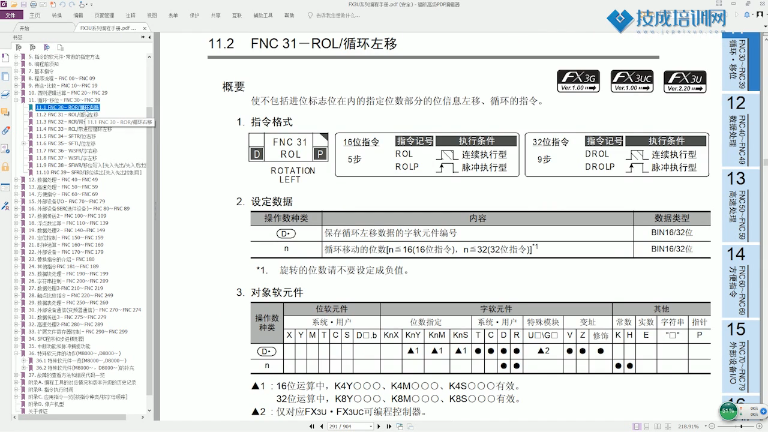Collapse chapter 11 bookmark node

point(16,100)
